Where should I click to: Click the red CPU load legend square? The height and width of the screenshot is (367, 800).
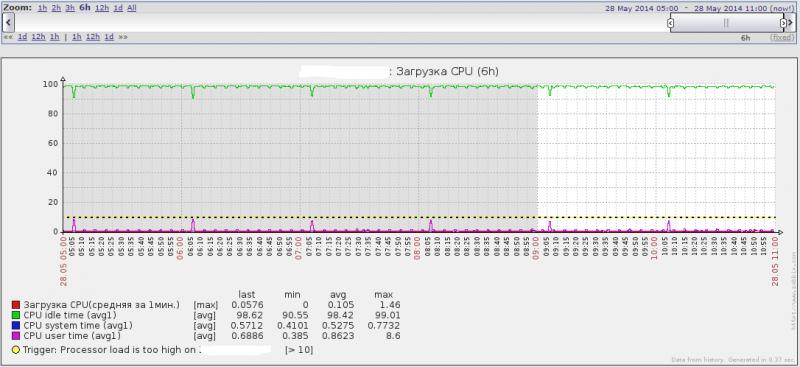pos(16,305)
